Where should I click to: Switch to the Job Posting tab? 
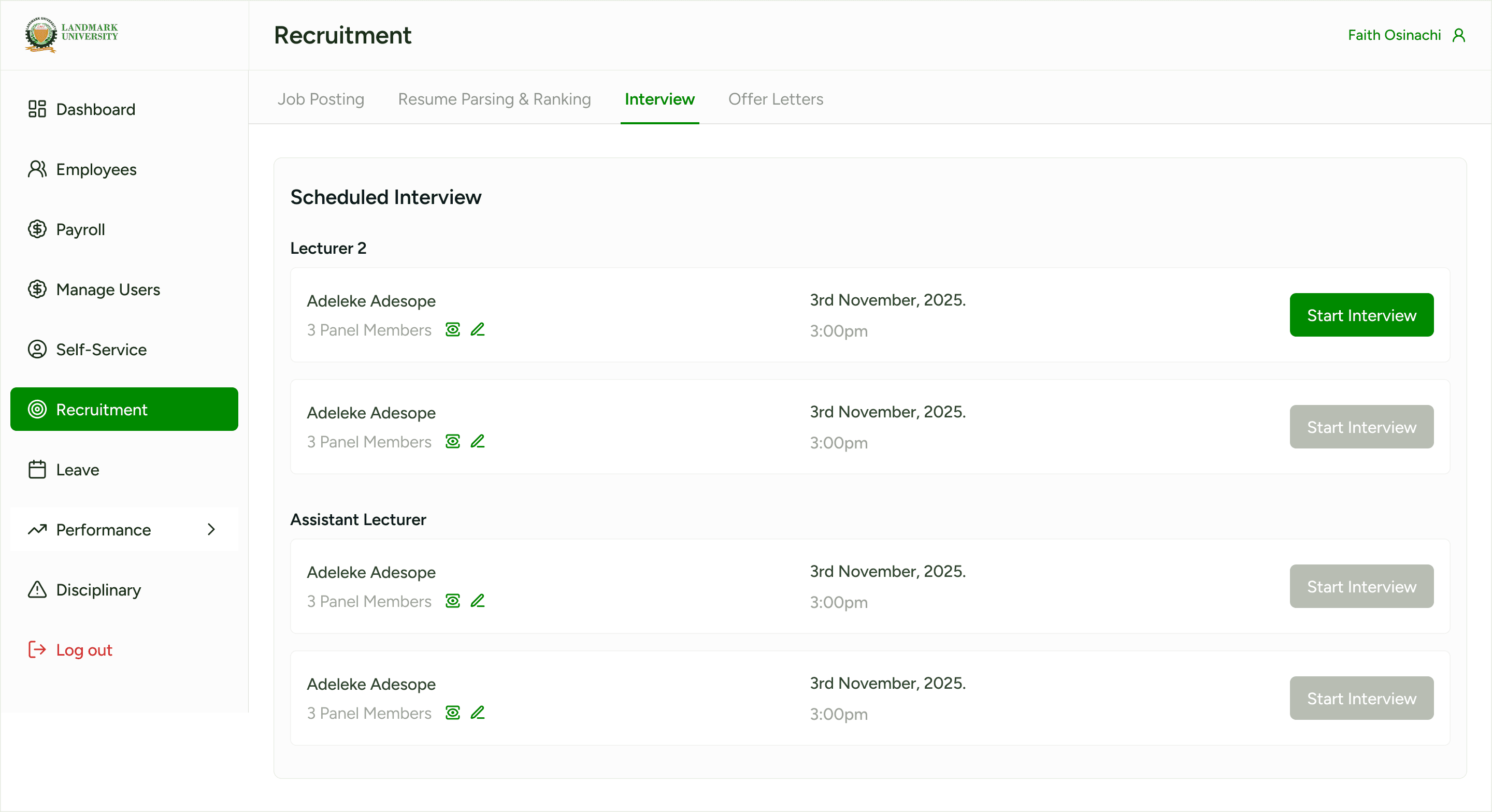click(x=321, y=99)
